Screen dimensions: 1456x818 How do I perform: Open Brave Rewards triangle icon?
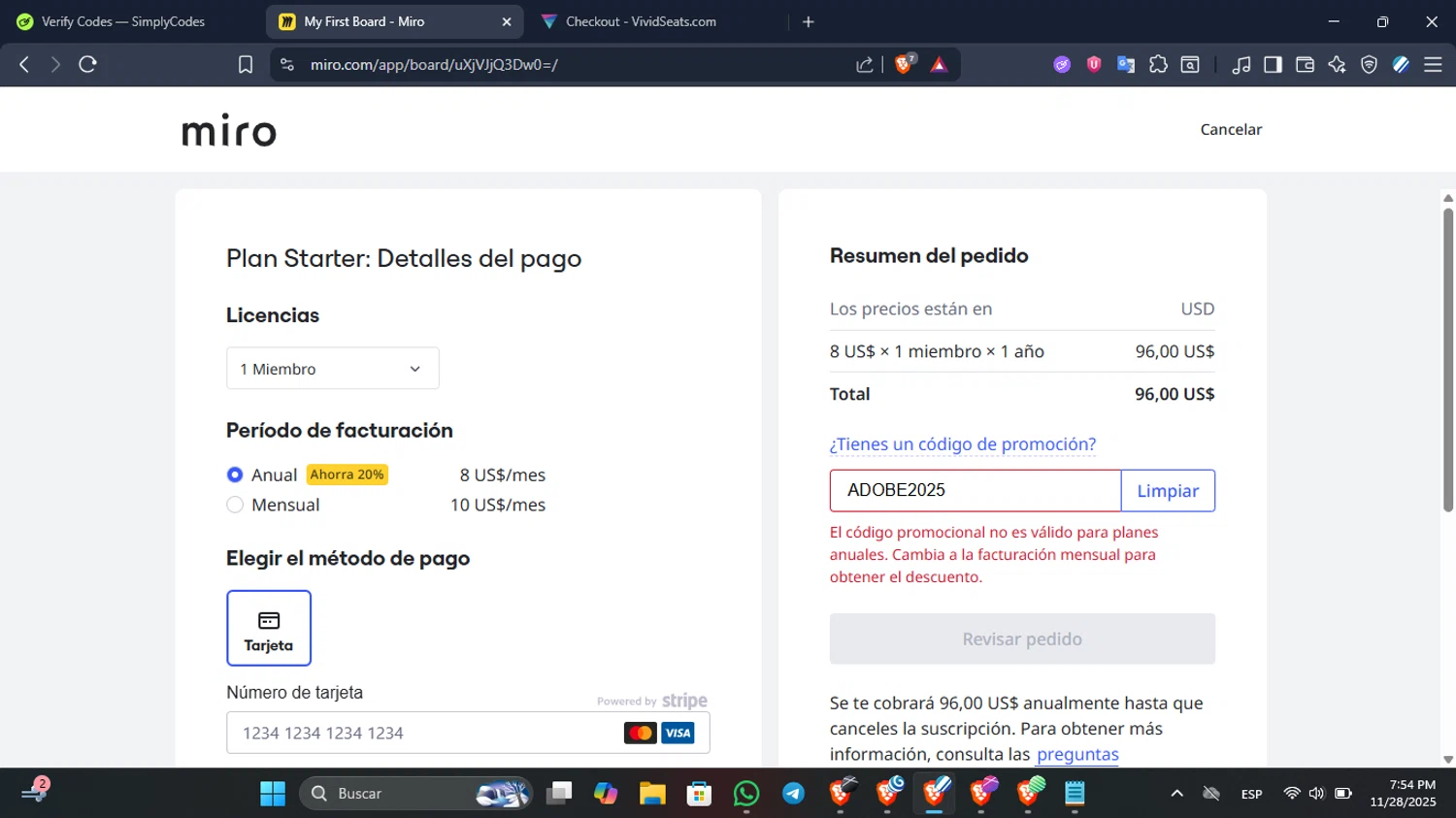coord(939,64)
